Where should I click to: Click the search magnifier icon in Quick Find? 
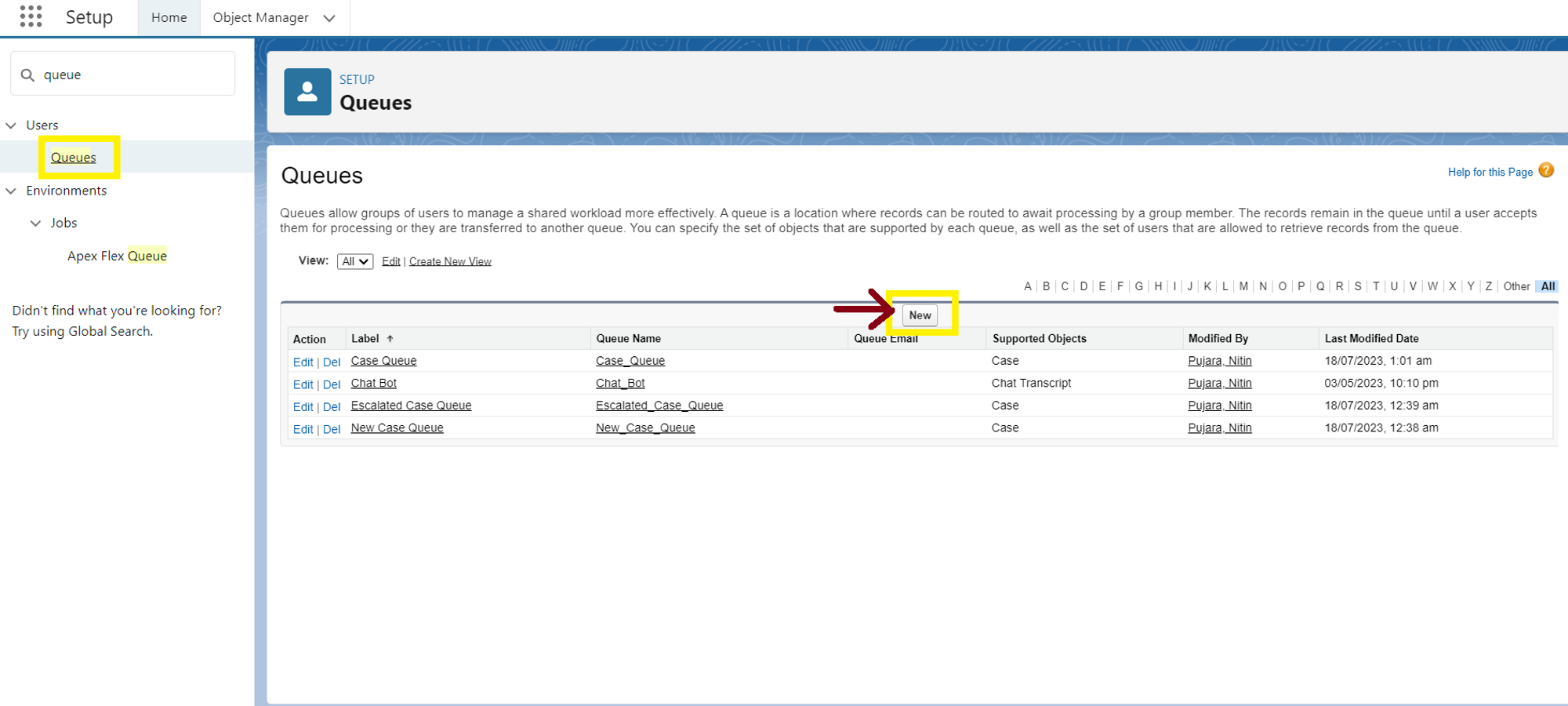27,75
